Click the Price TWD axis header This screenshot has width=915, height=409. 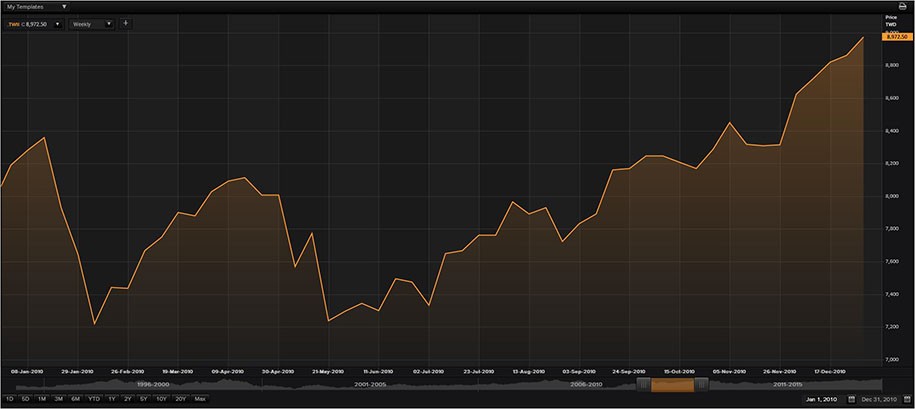[890, 22]
